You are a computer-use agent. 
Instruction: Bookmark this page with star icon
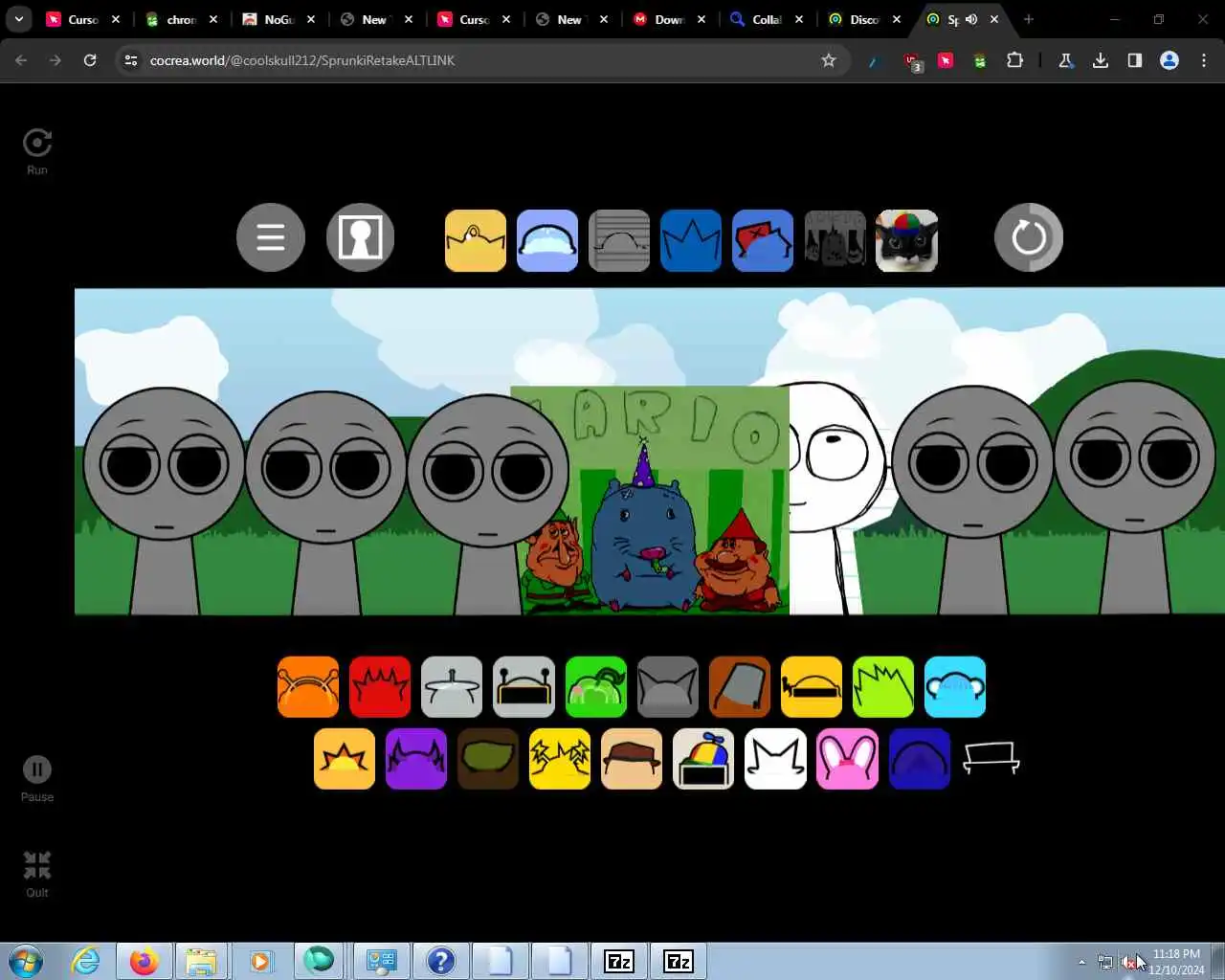click(x=829, y=60)
